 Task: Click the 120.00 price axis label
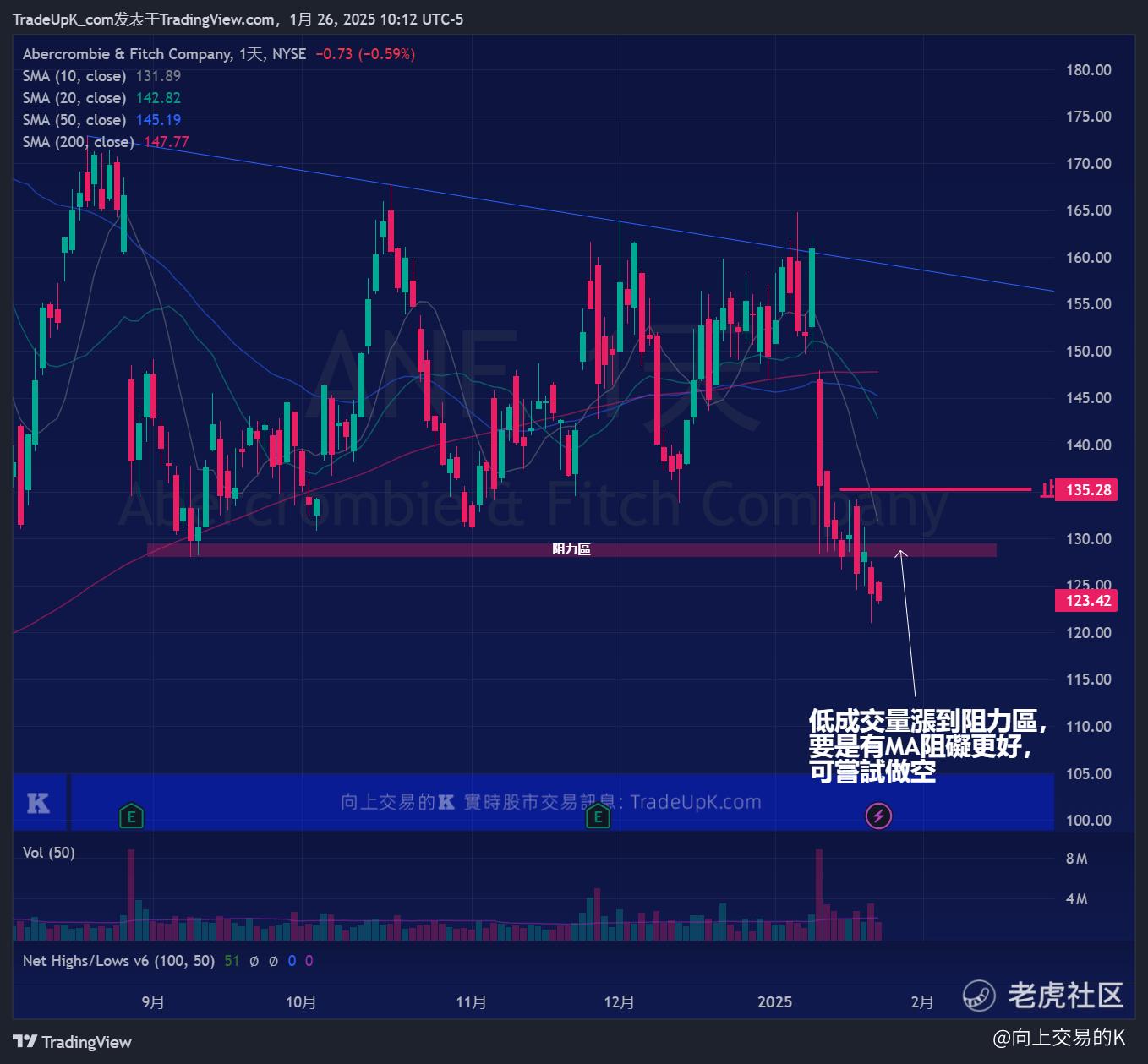click(x=1089, y=633)
